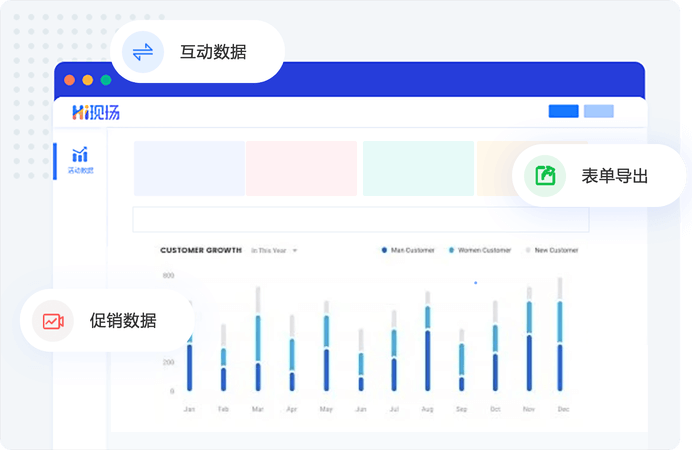Screen dimensions: 692x450
Task: Click the swap arrows icon beside 互动数据
Action: [x=143, y=52]
